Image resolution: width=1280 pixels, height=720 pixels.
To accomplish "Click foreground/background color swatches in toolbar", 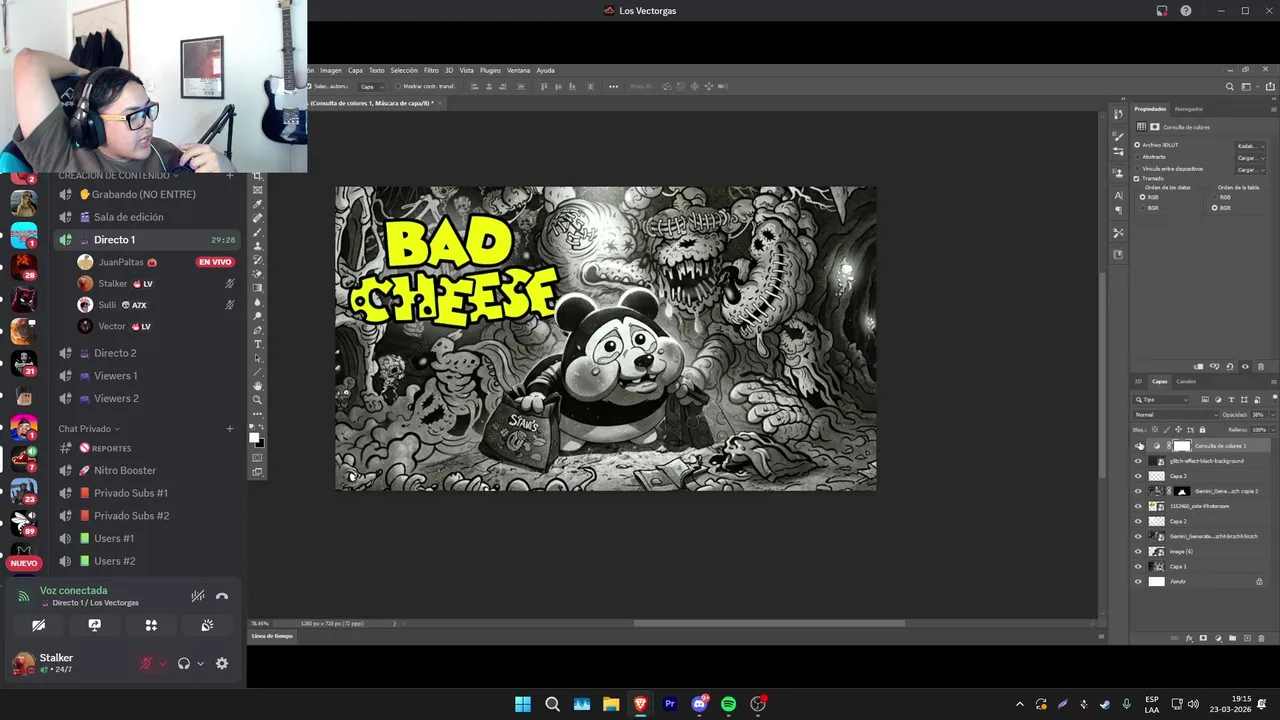I will 257,439.
